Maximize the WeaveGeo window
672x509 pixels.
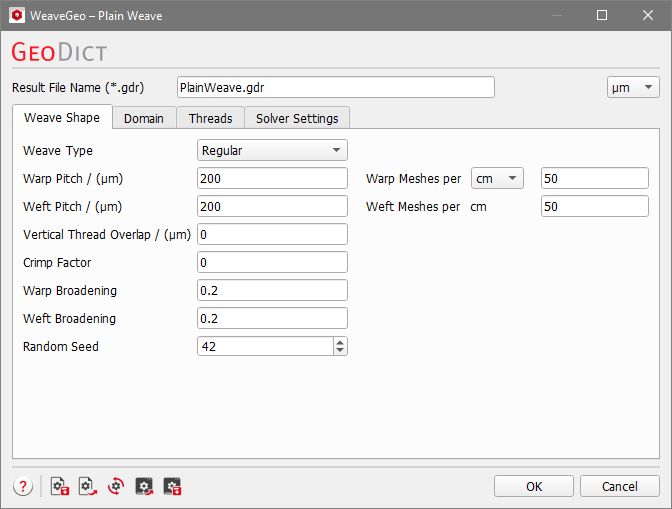pos(602,15)
